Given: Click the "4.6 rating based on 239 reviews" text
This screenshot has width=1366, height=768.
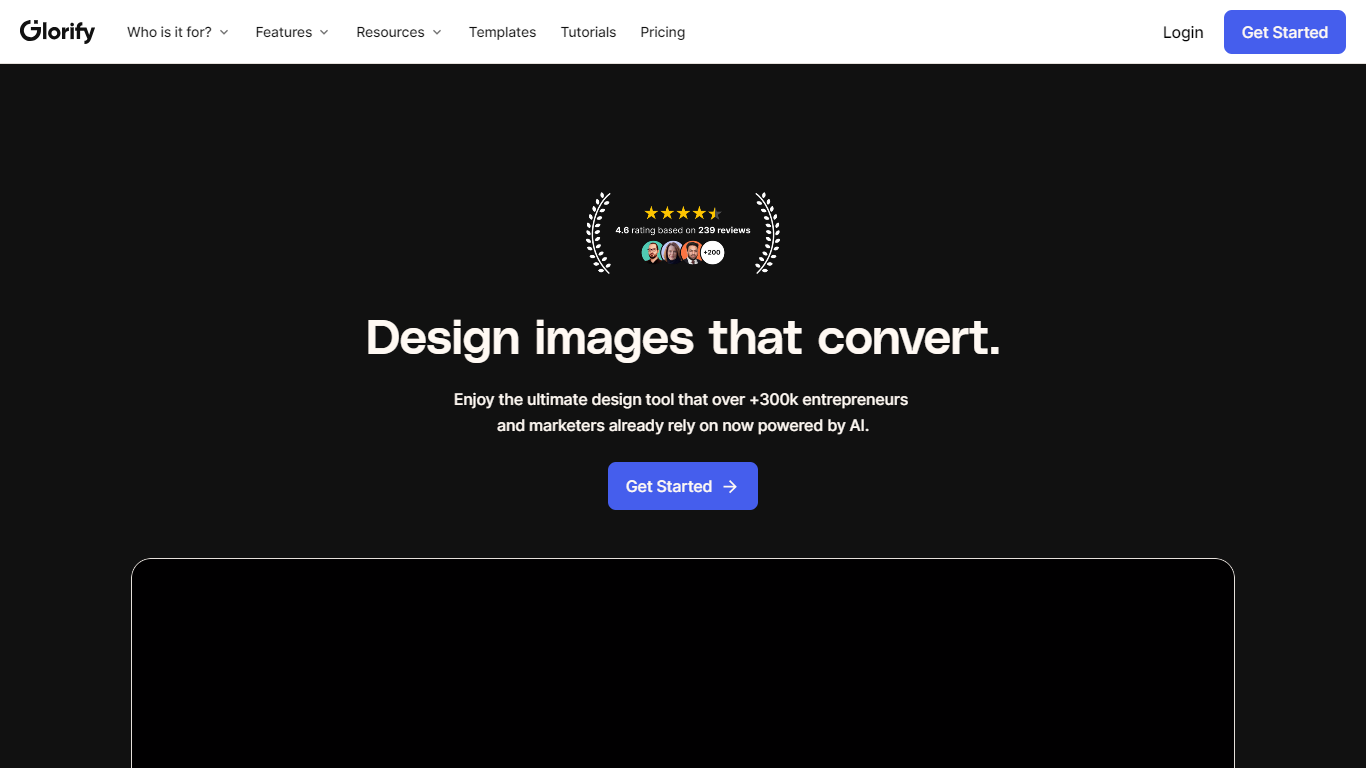Looking at the screenshot, I should pyautogui.click(x=683, y=230).
